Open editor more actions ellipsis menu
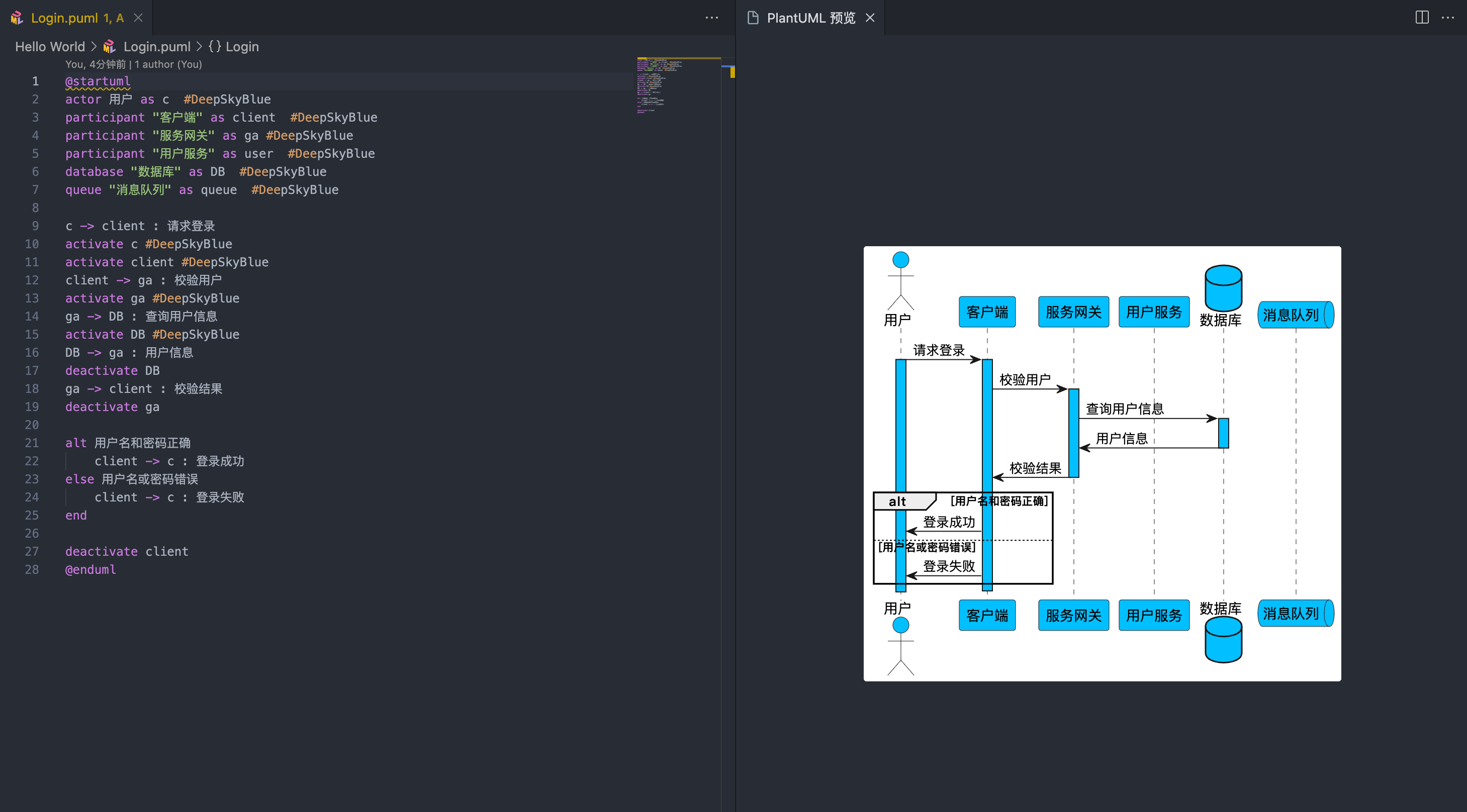The width and height of the screenshot is (1467, 812). [711, 18]
